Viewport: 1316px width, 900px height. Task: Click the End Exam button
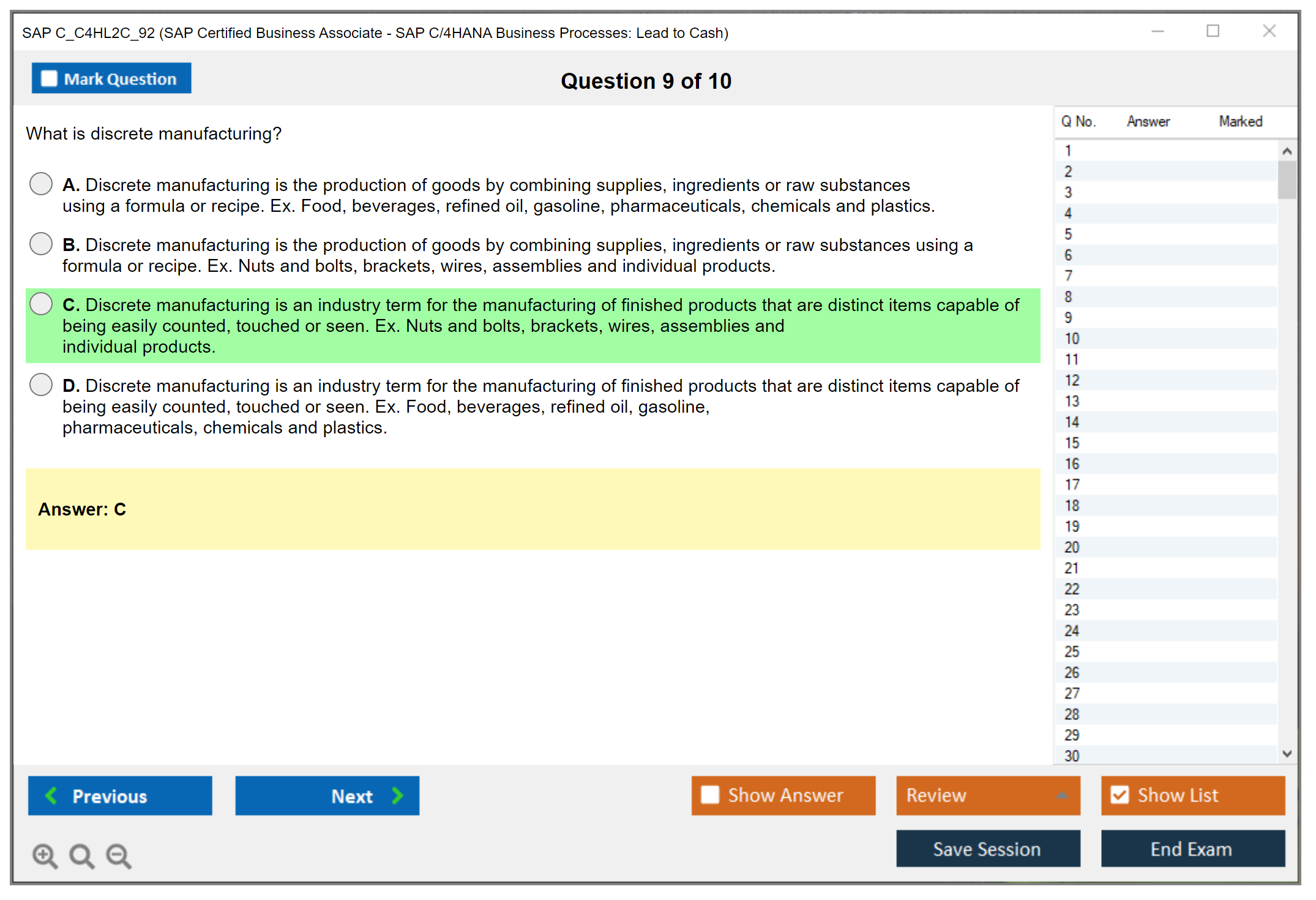coord(1192,849)
